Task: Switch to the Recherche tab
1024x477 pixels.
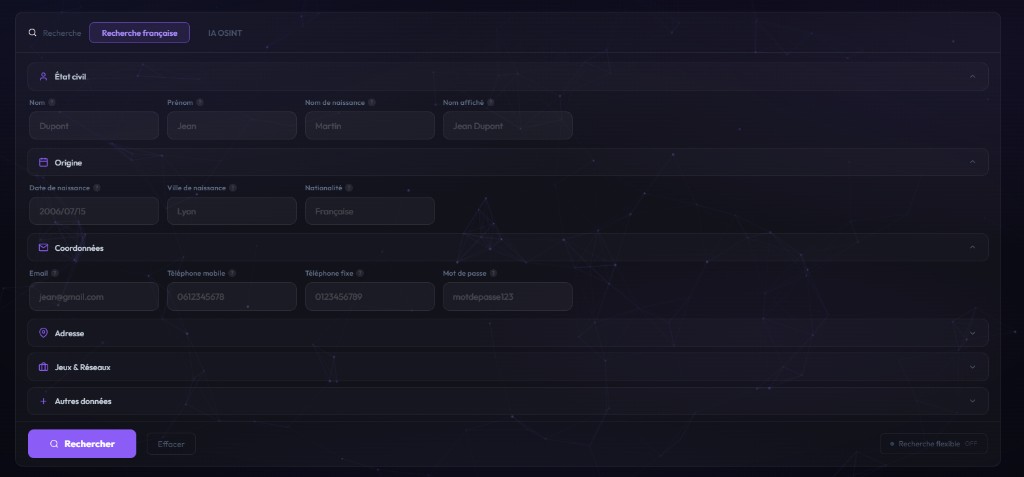Action: [x=62, y=33]
